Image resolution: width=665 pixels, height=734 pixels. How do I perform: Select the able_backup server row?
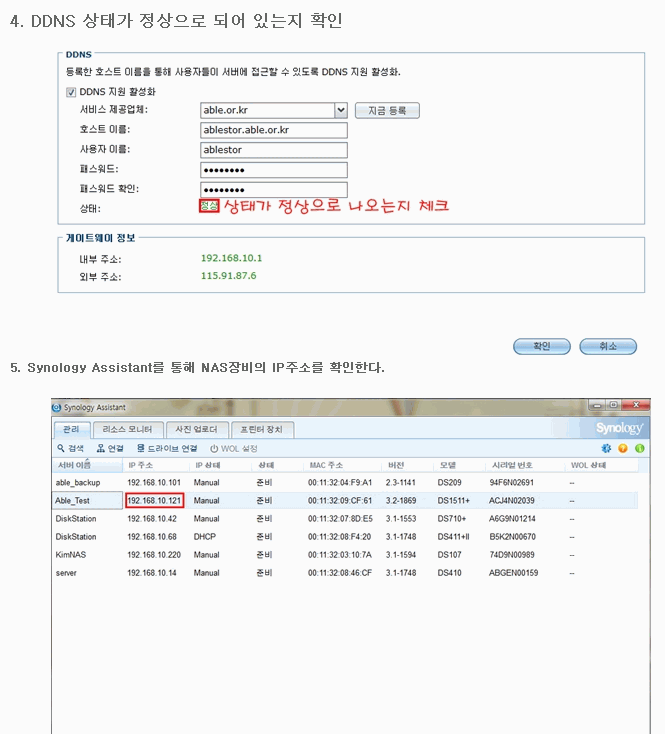(x=345, y=483)
